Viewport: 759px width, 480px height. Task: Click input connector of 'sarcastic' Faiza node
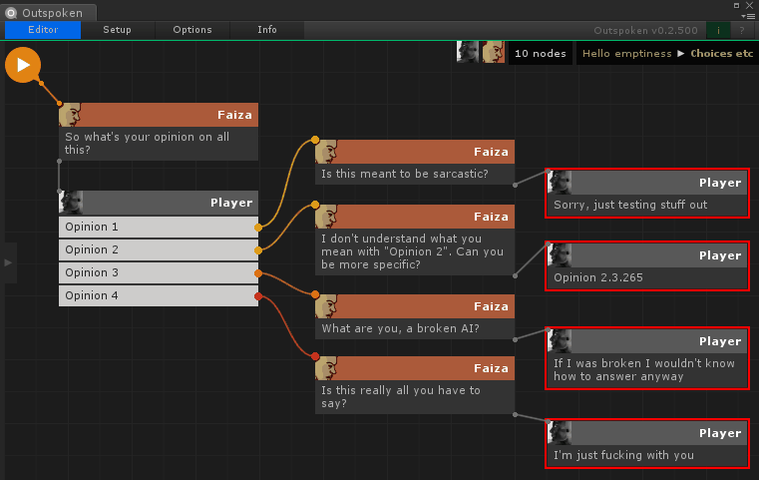[315, 140]
